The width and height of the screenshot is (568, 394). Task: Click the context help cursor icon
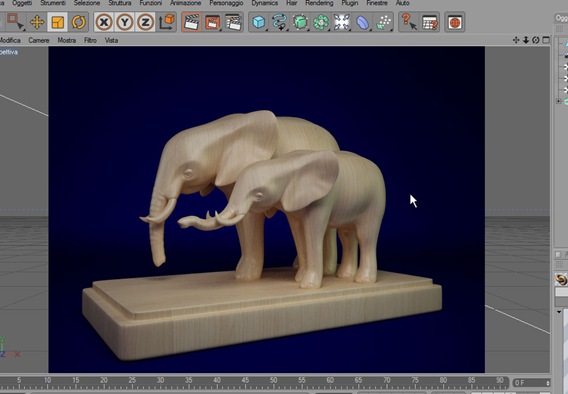tap(409, 22)
